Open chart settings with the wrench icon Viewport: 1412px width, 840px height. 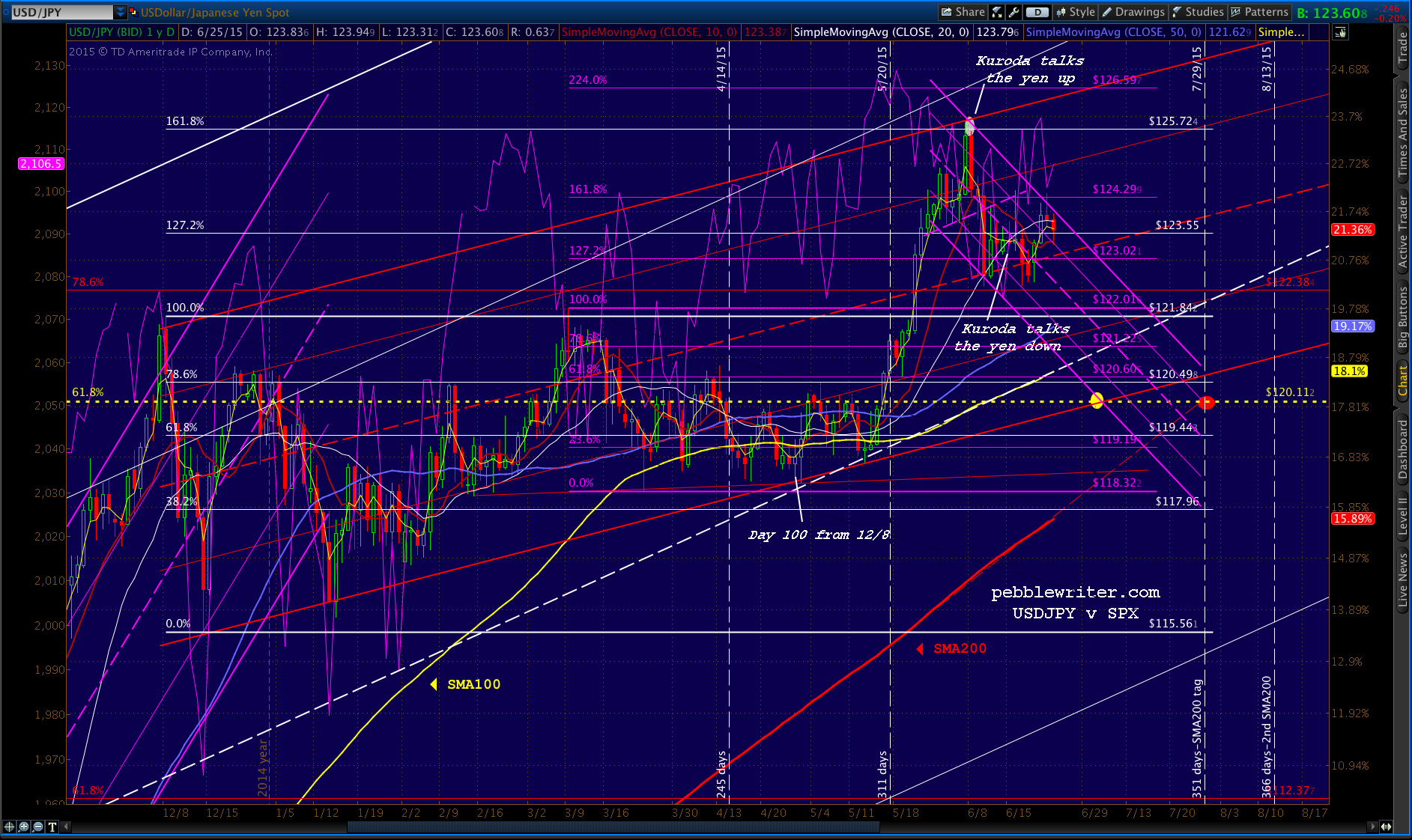[1013, 12]
